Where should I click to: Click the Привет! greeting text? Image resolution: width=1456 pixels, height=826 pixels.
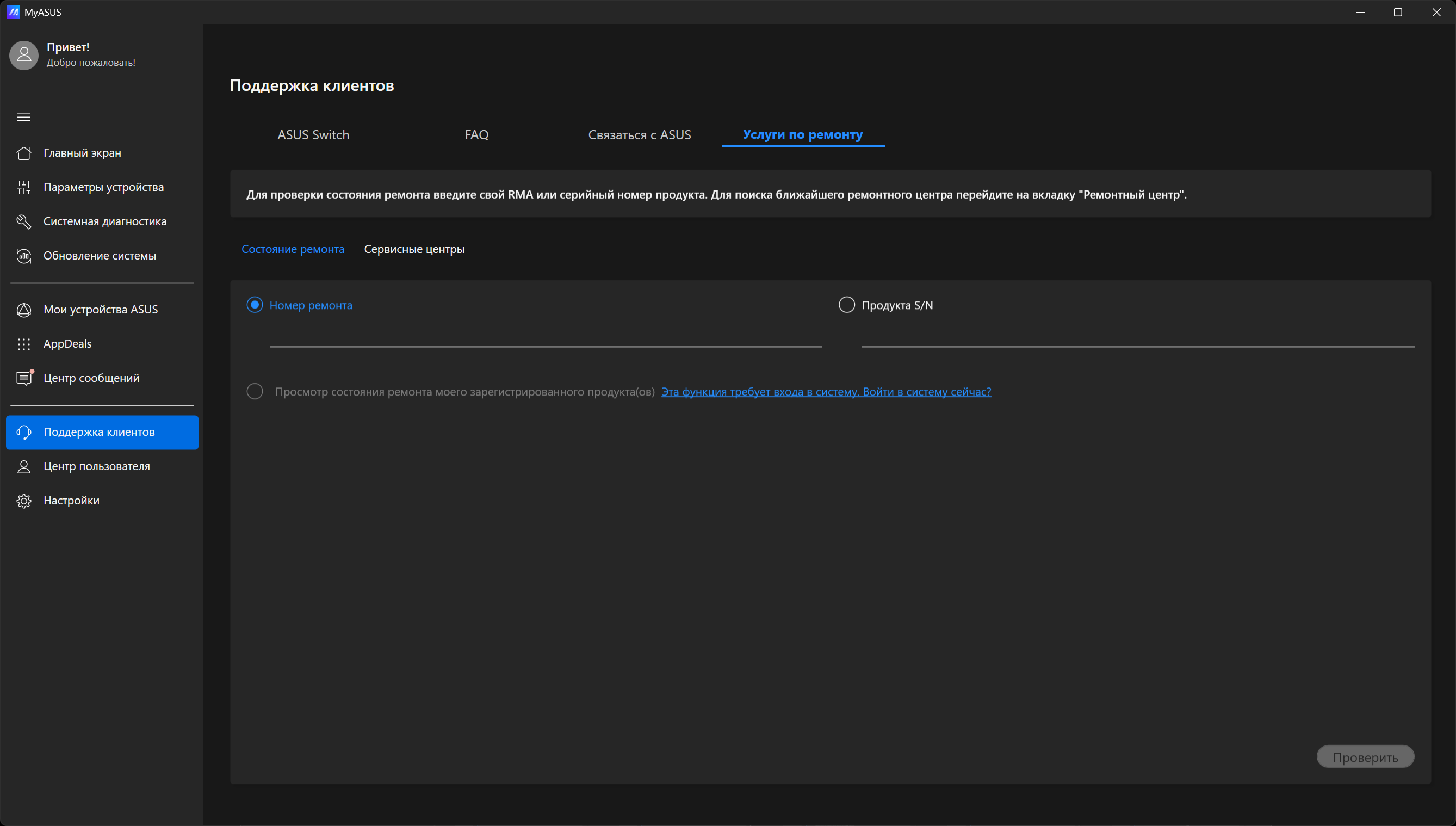pos(68,47)
